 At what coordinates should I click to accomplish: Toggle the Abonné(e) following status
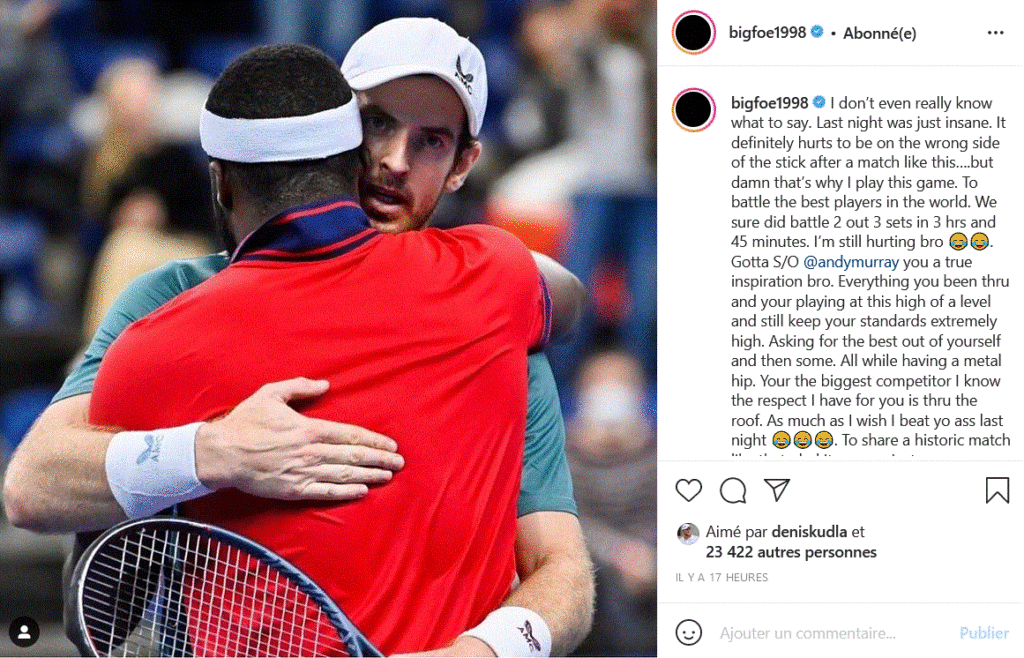tap(879, 33)
